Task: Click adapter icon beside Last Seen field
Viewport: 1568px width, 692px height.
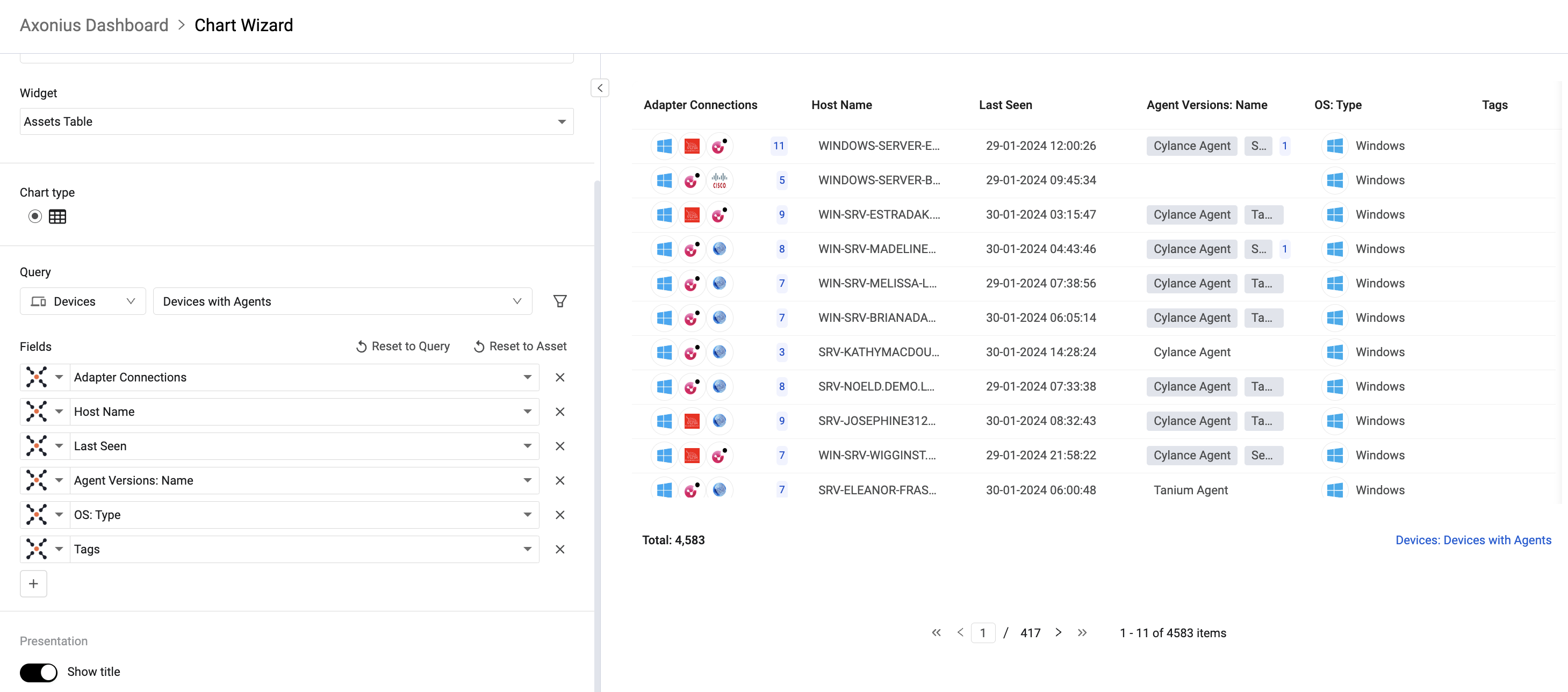Action: click(x=37, y=446)
